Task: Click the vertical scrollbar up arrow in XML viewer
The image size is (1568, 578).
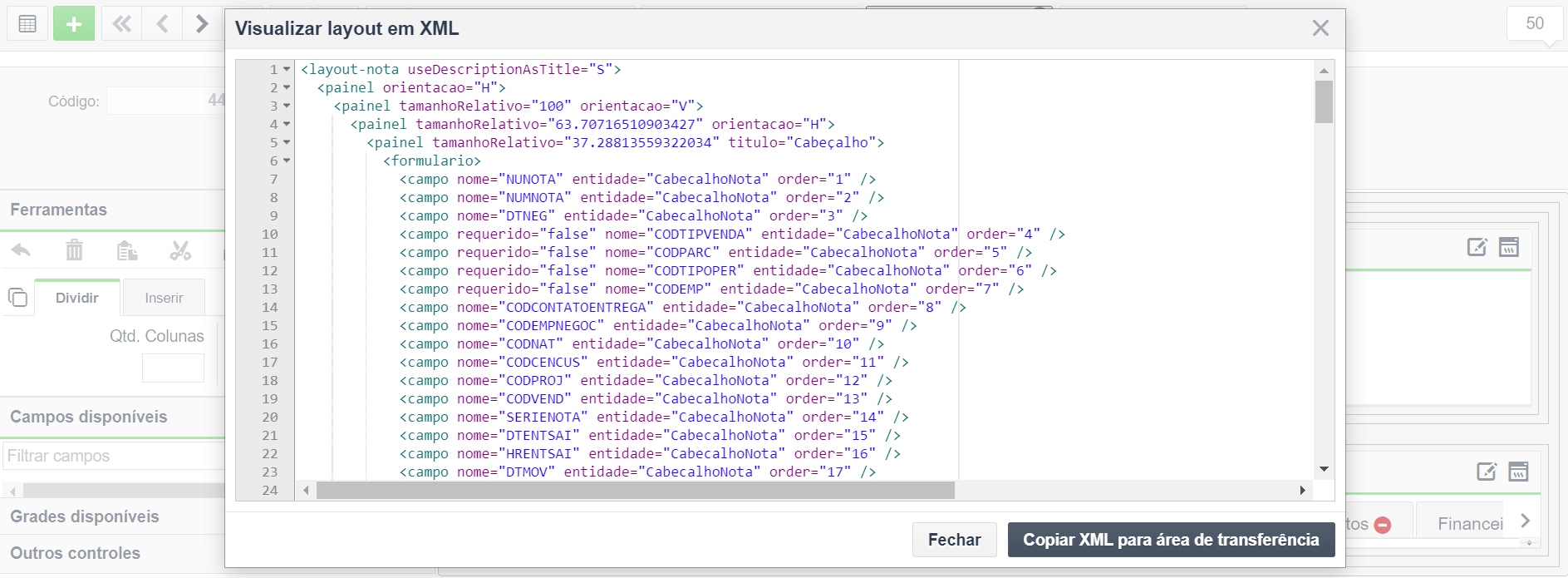Action: tap(1324, 71)
